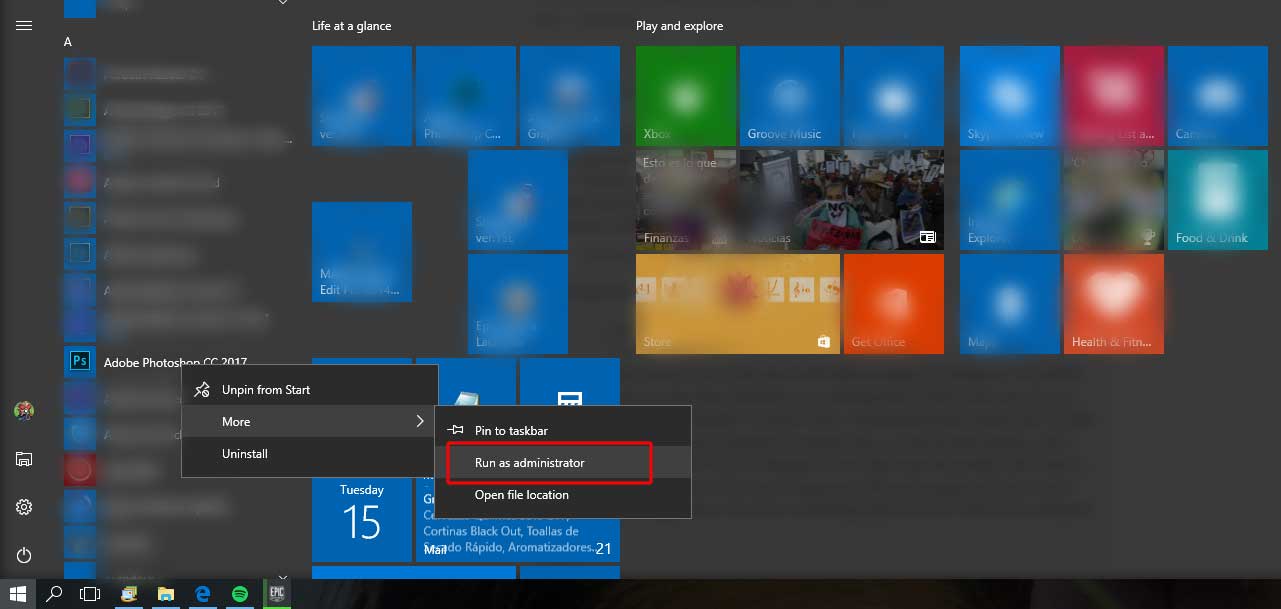
Task: Select Uninstall from the context menu
Action: tap(309, 454)
